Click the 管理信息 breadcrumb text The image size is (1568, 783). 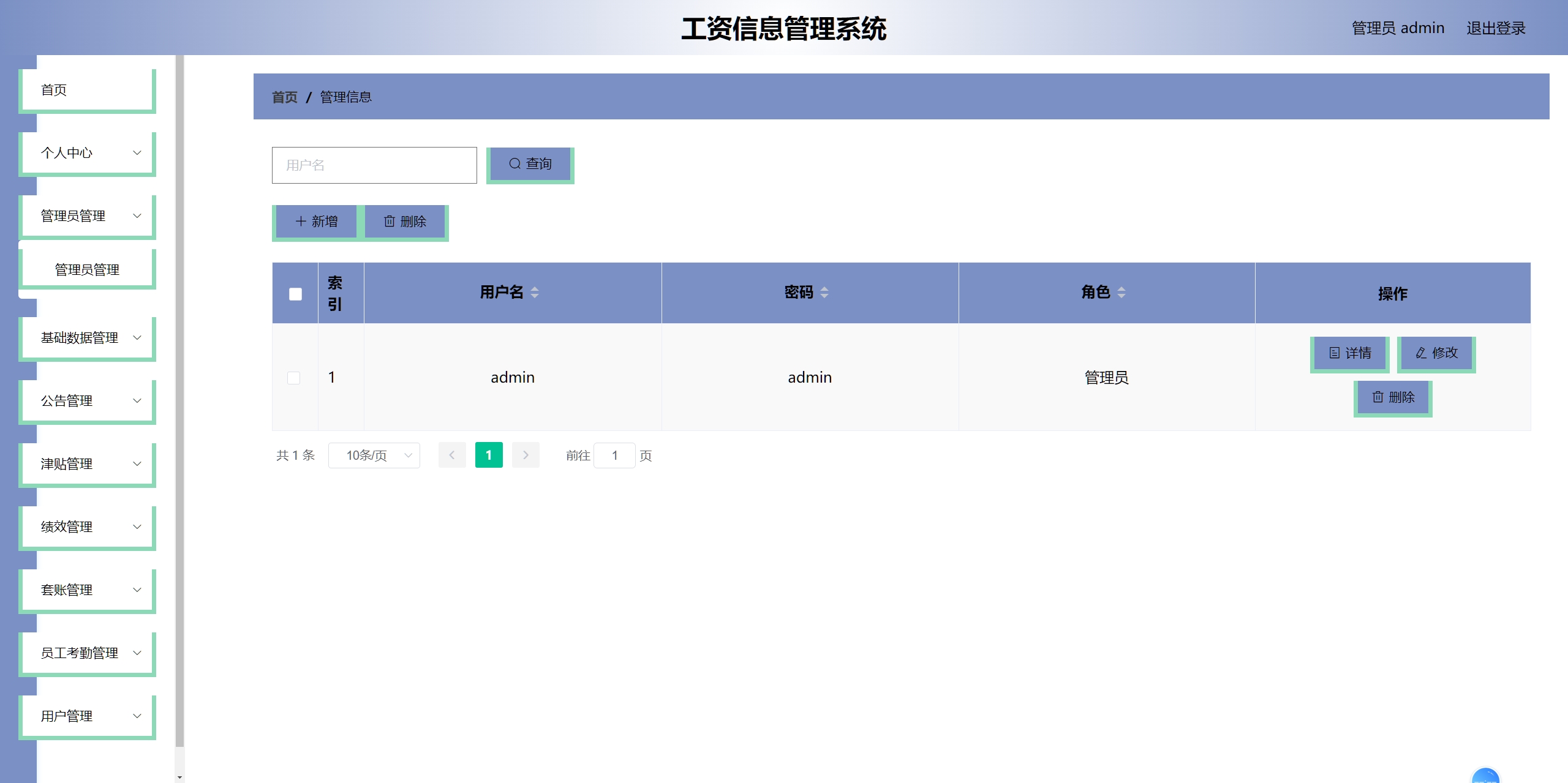[x=346, y=97]
